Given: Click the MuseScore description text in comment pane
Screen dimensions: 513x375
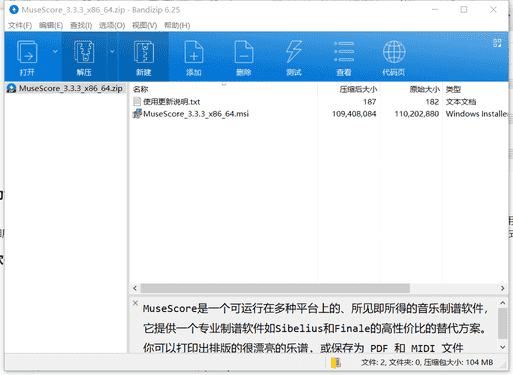Looking at the screenshot, I should 315,328.
